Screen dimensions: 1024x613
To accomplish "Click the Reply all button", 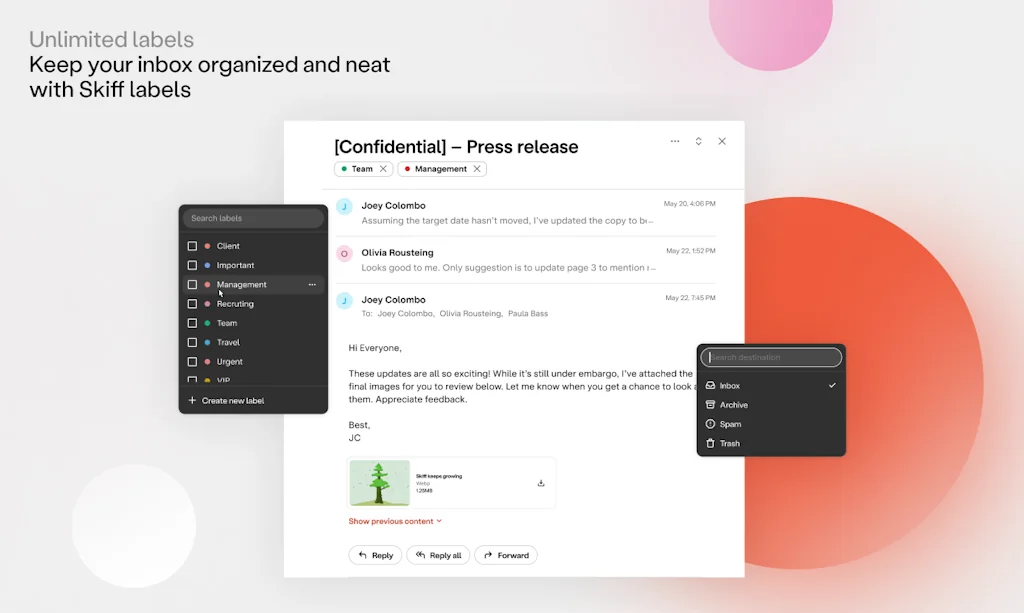I will click(x=438, y=555).
